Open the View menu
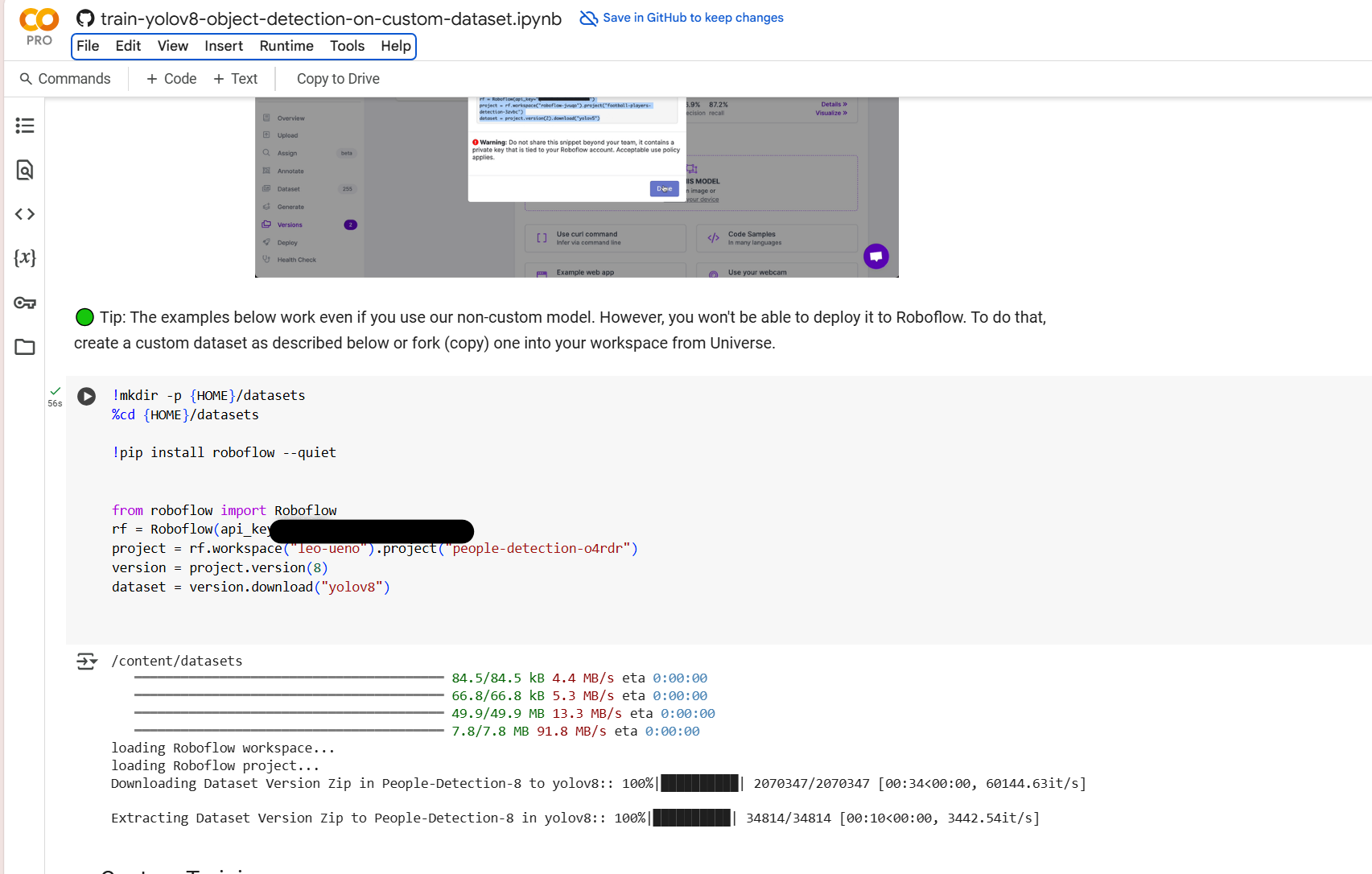This screenshot has width=1372, height=874. [x=173, y=46]
